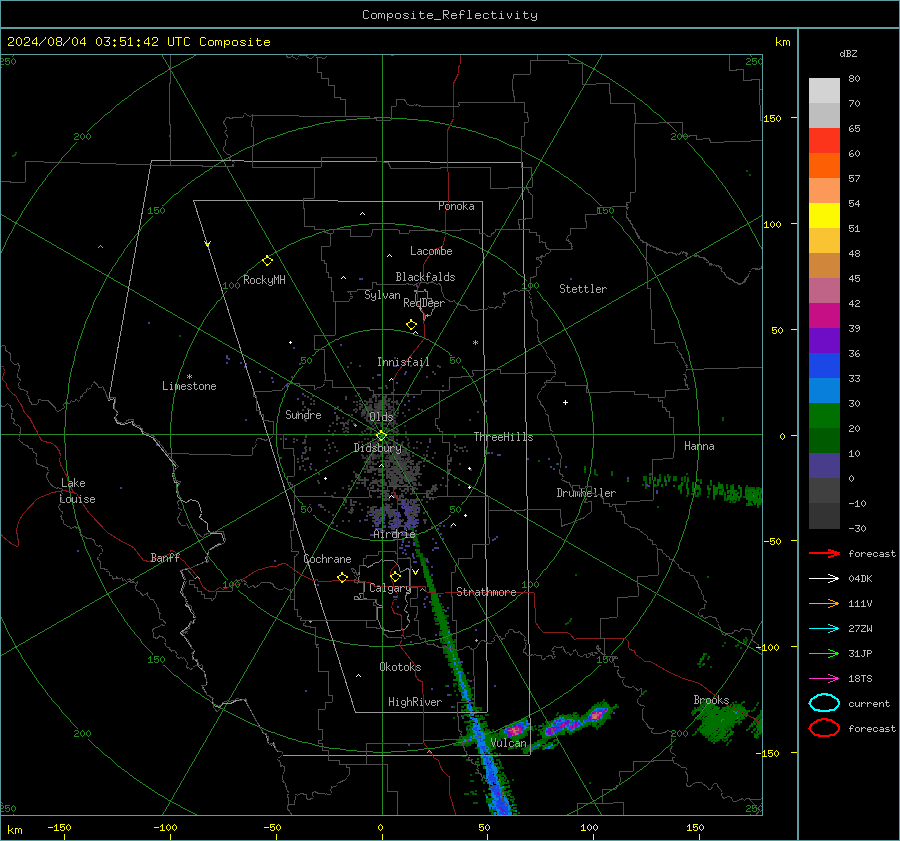Click the Strathmore city label
900x841 pixels.
coord(486,592)
